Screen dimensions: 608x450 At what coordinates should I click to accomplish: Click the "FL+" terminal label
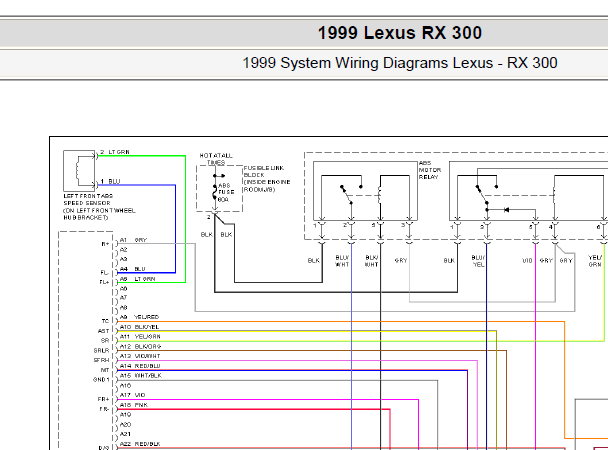coord(104,282)
